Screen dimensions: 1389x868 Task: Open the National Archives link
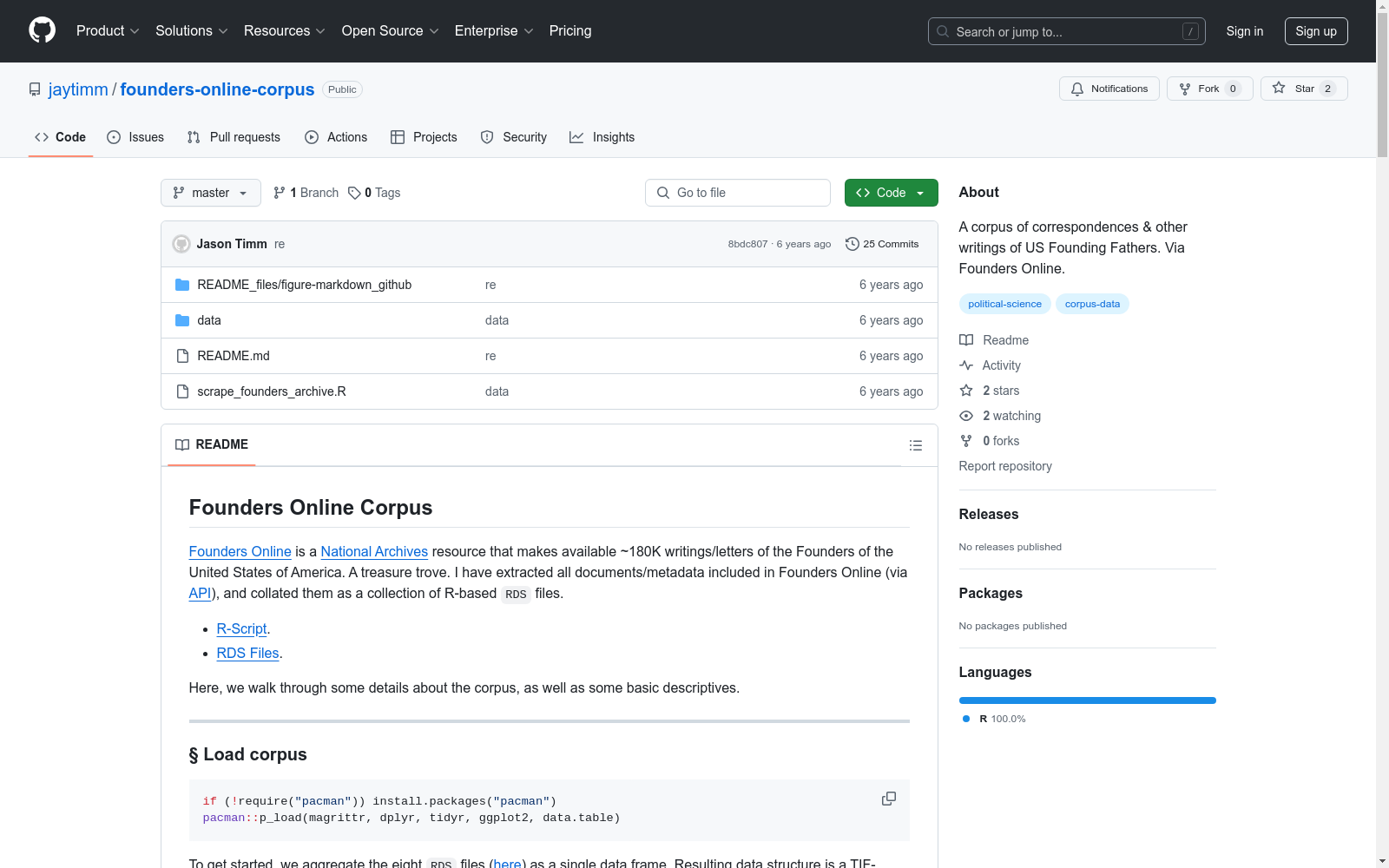click(x=374, y=551)
